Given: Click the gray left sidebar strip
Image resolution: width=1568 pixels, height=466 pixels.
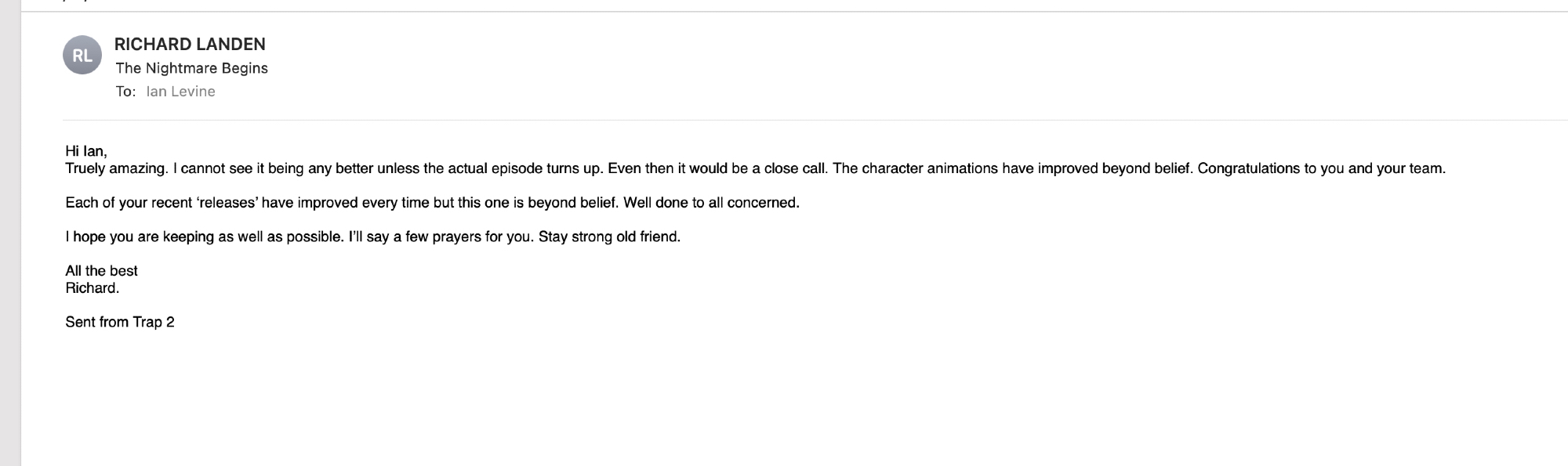Looking at the screenshot, I should [x=10, y=235].
